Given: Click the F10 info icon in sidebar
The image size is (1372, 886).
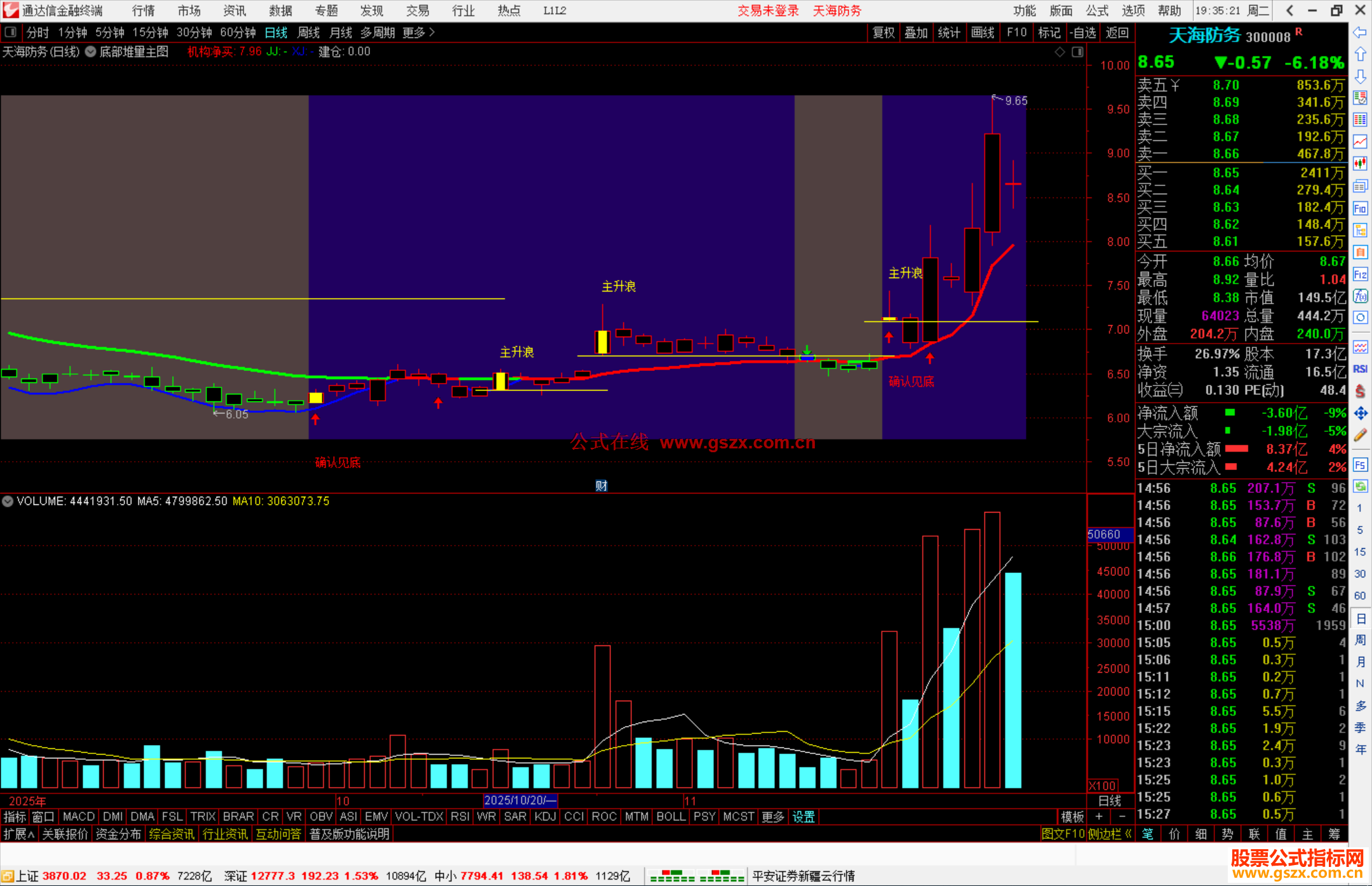Looking at the screenshot, I should [1360, 208].
